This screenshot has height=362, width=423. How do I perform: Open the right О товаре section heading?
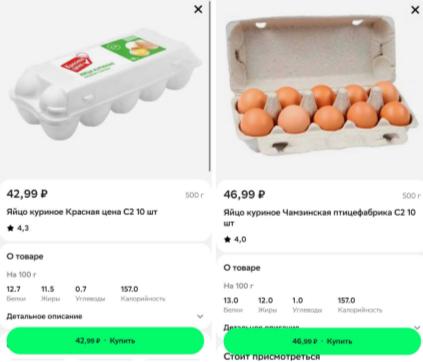pos(242,268)
